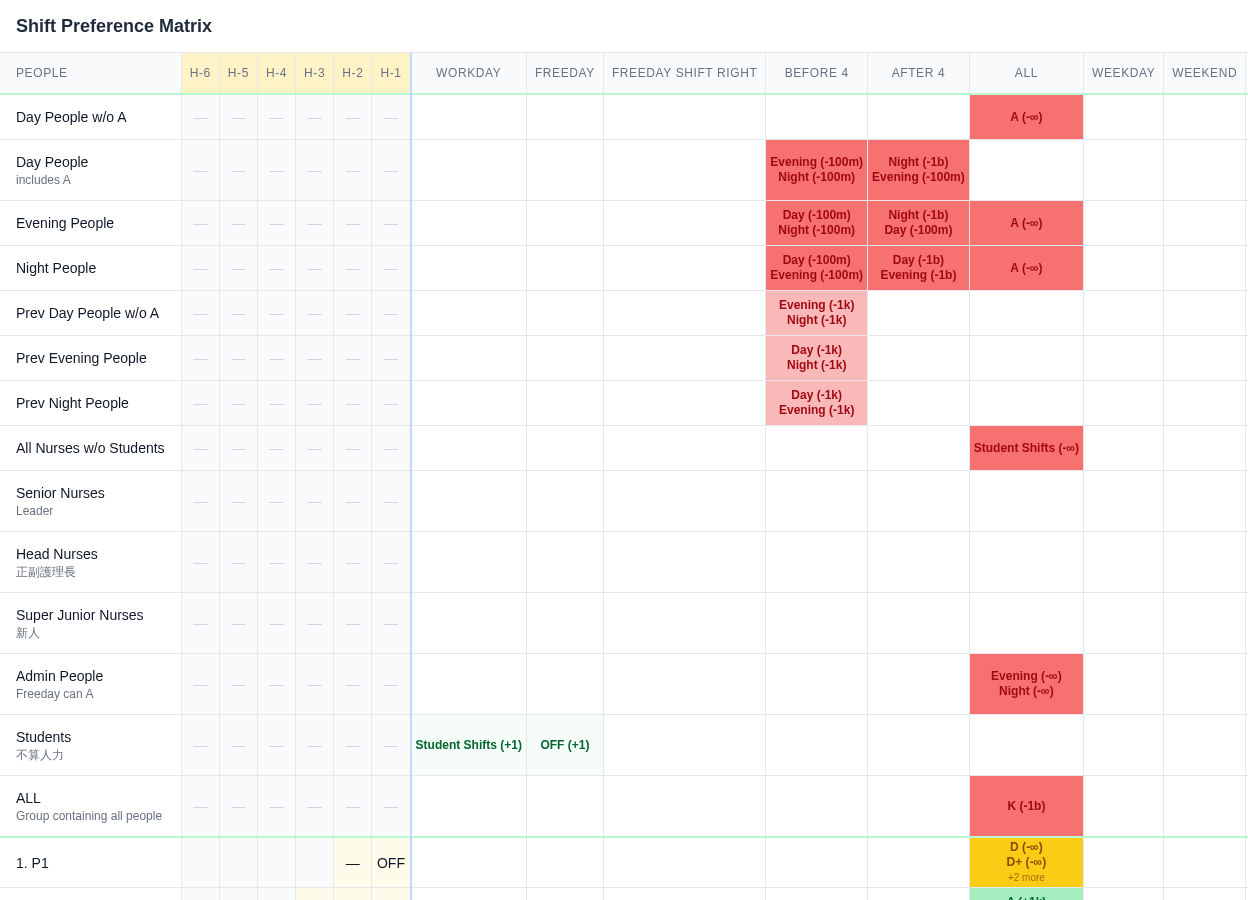Edit Night People ALL A (-∞) cell
Viewport: 1248px width, 900px height.
click(1026, 268)
